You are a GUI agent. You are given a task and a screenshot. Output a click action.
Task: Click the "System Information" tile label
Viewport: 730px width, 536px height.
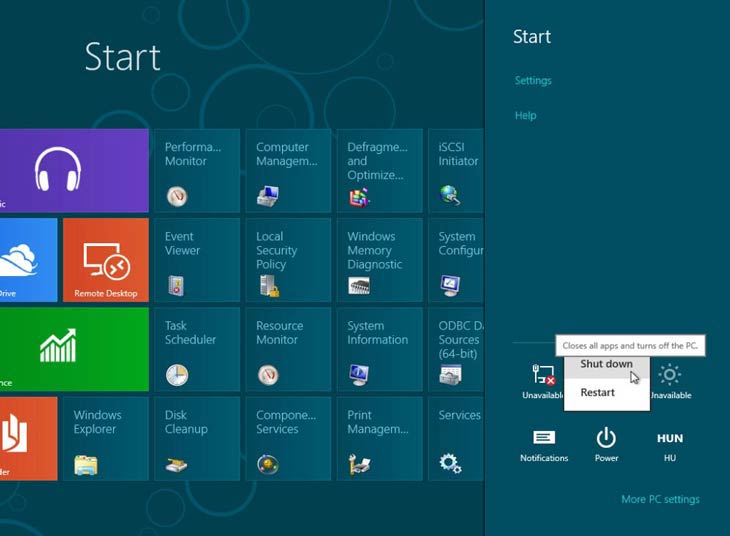378,332
